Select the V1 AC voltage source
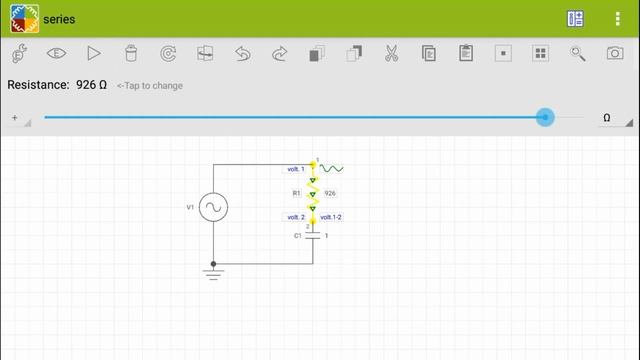This screenshot has width=640, height=360. [x=213, y=207]
